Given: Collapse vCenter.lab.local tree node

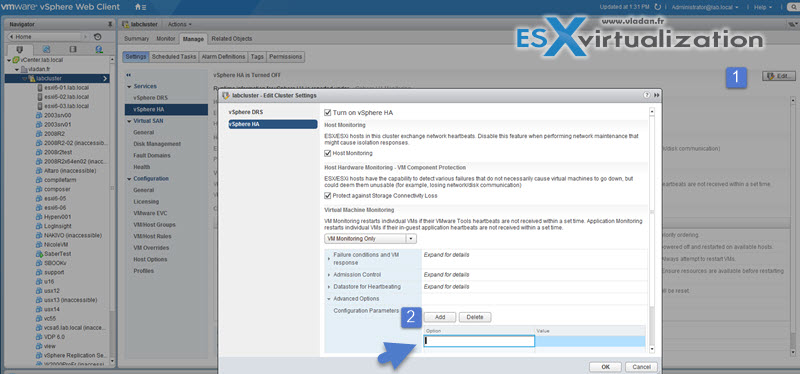Looking at the screenshot, I should click(x=9, y=60).
